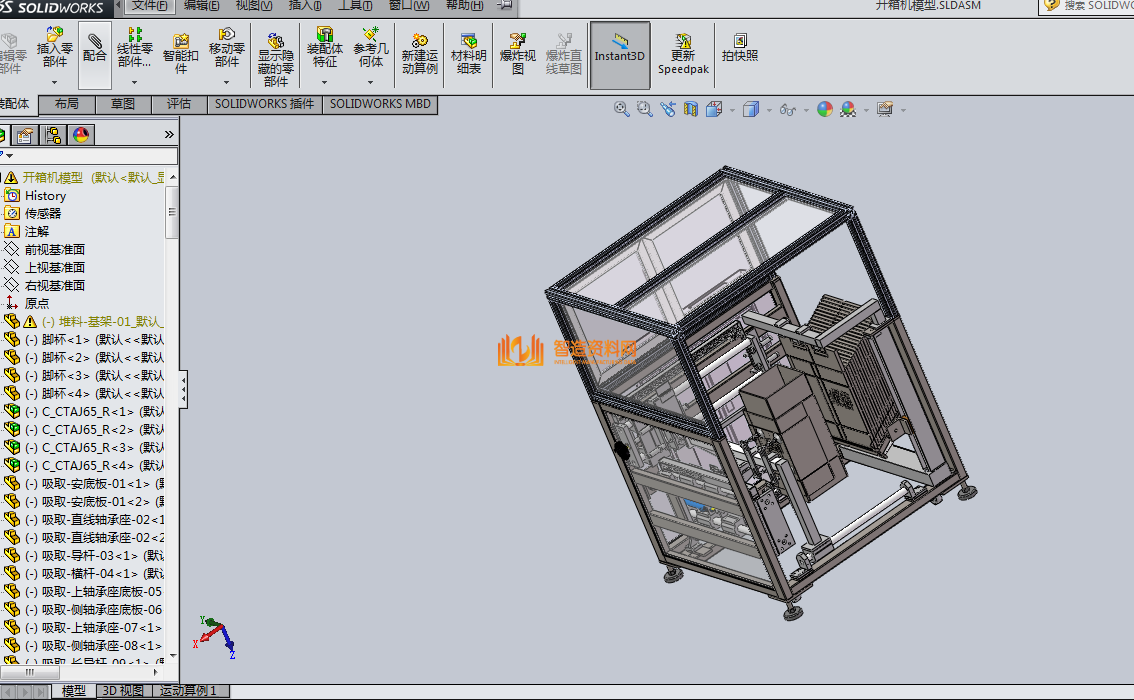1134x700 pixels.
Task: Open the ConfigurationManager tab in the panel
Action: (53, 135)
